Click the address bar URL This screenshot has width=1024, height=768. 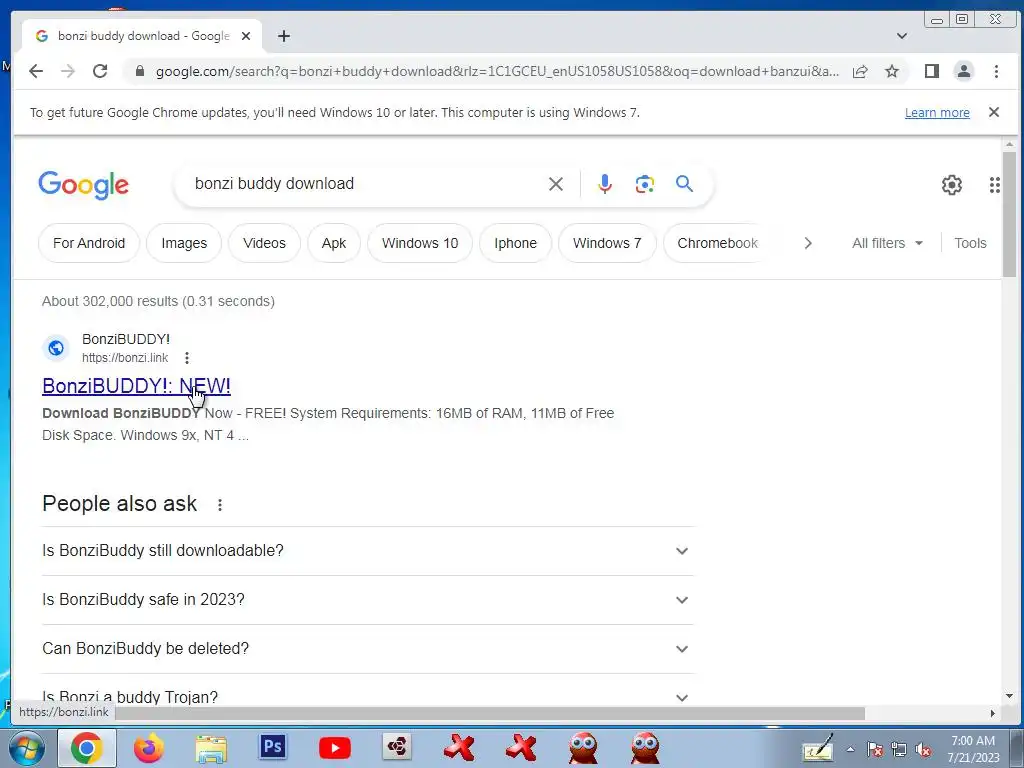497,71
